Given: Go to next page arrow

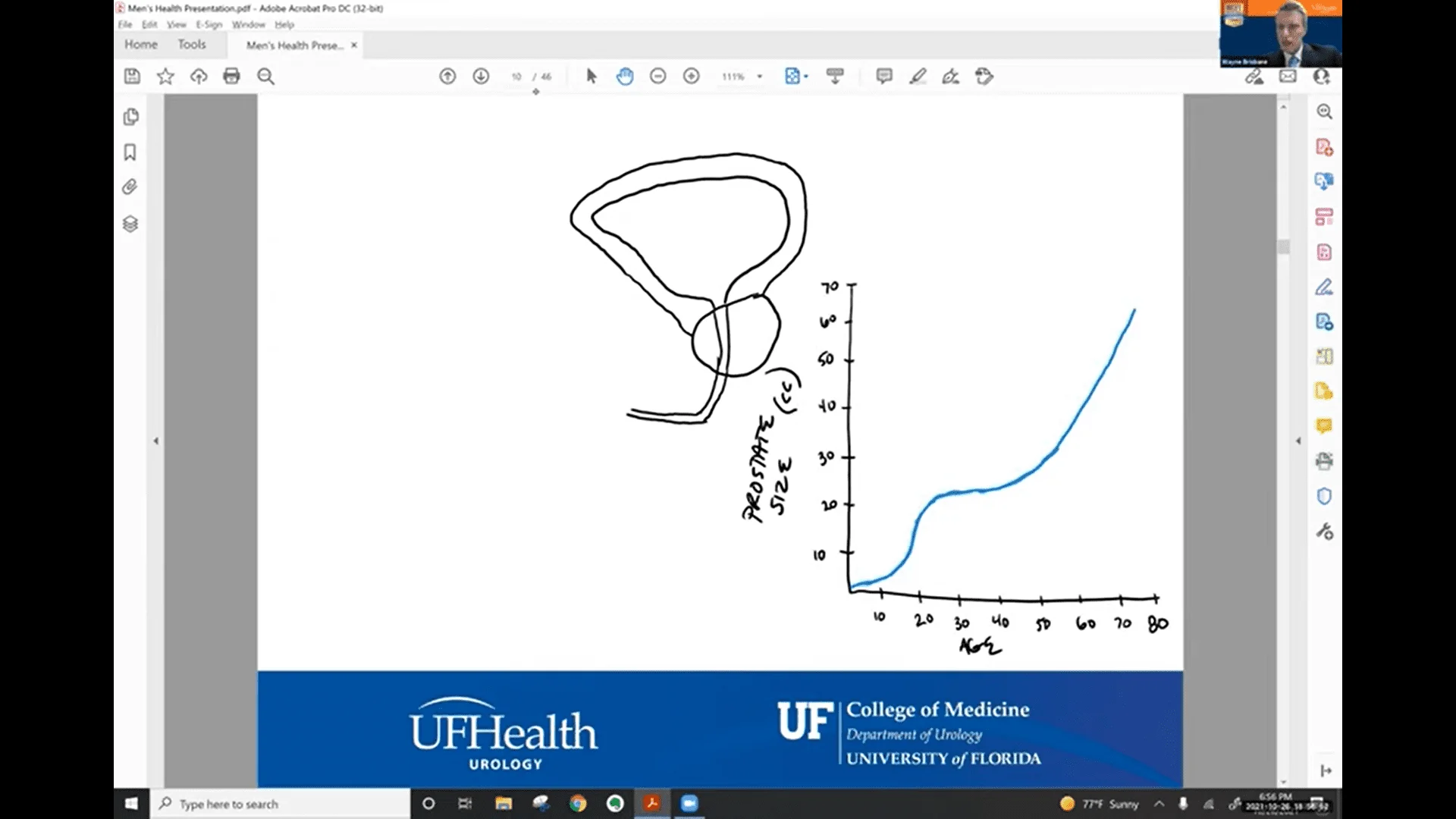Looking at the screenshot, I should tap(481, 76).
